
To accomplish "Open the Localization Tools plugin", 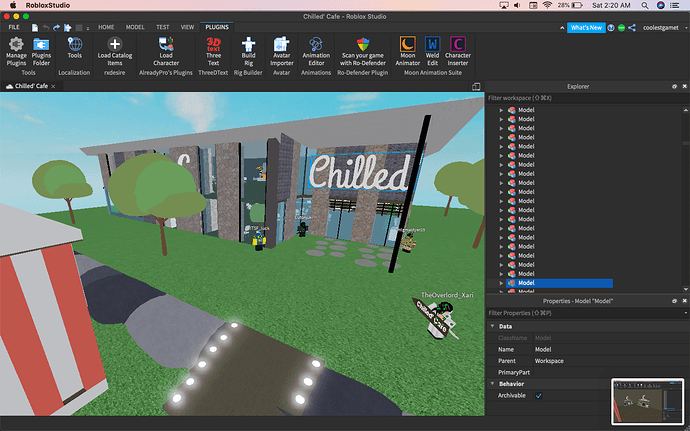I will click(x=74, y=48).
